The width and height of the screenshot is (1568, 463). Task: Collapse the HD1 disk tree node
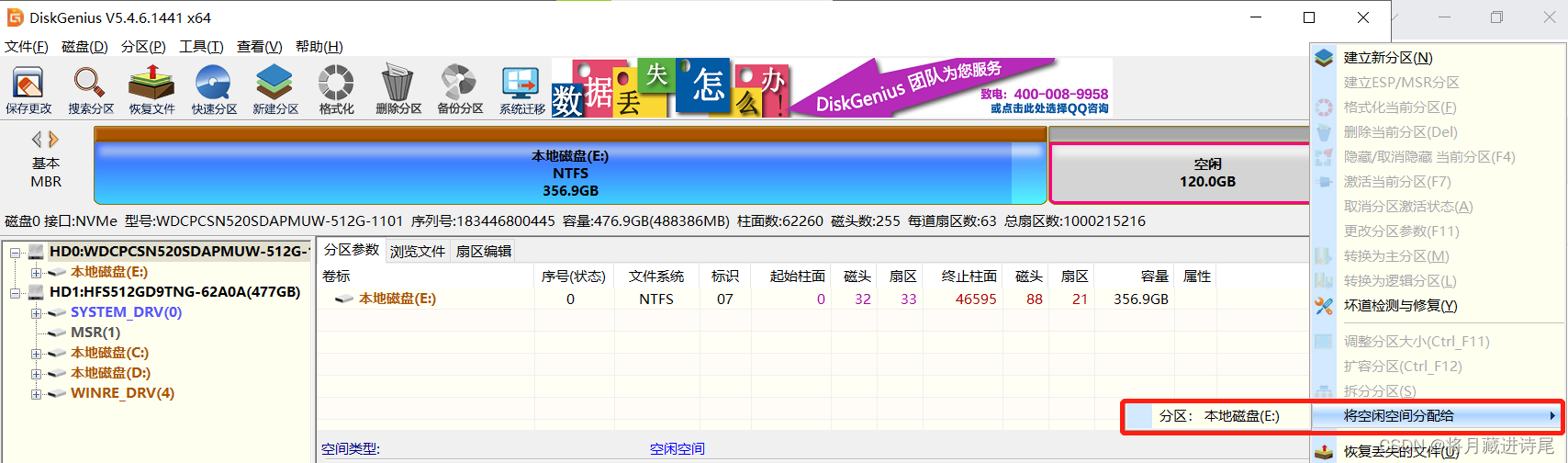point(16,292)
